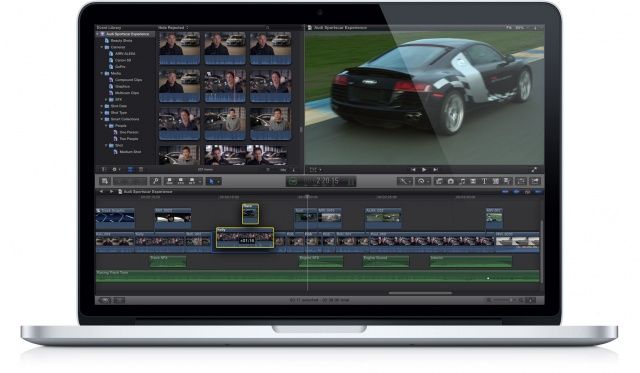
Task: Open the Photos browser camera icon
Action: tap(451, 181)
